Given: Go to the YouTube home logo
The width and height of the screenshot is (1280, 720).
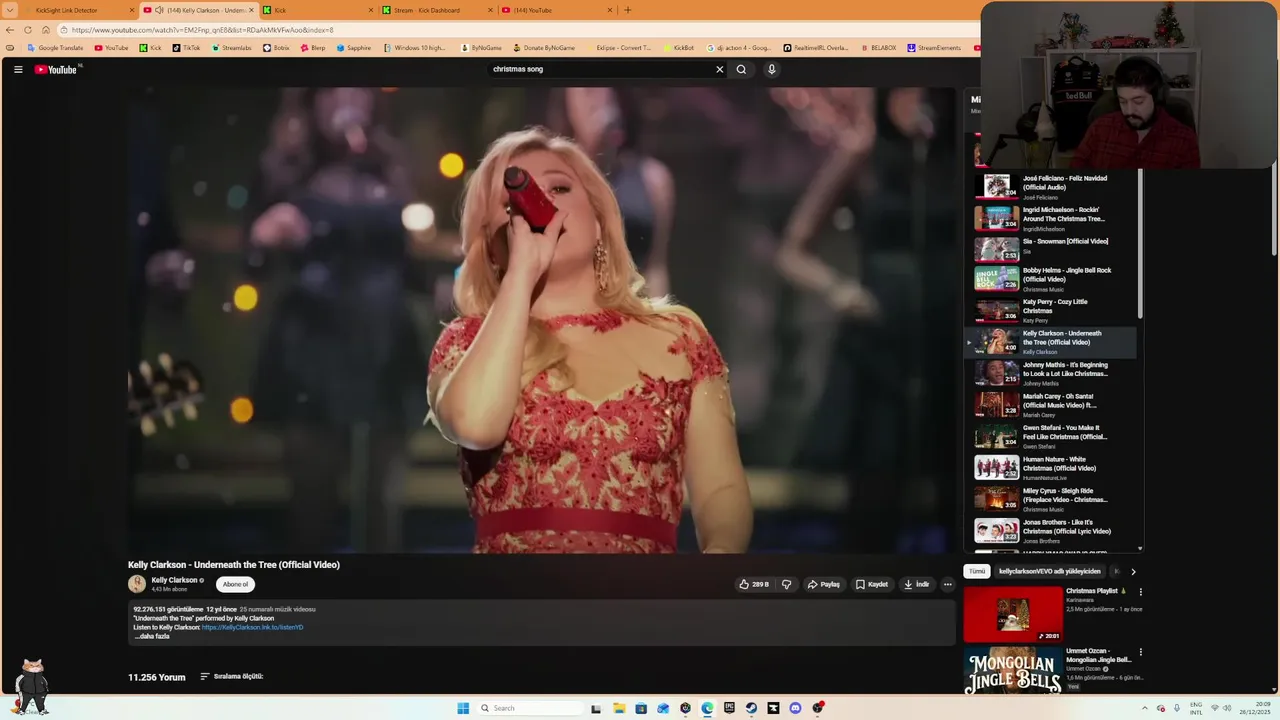Looking at the screenshot, I should tap(56, 69).
